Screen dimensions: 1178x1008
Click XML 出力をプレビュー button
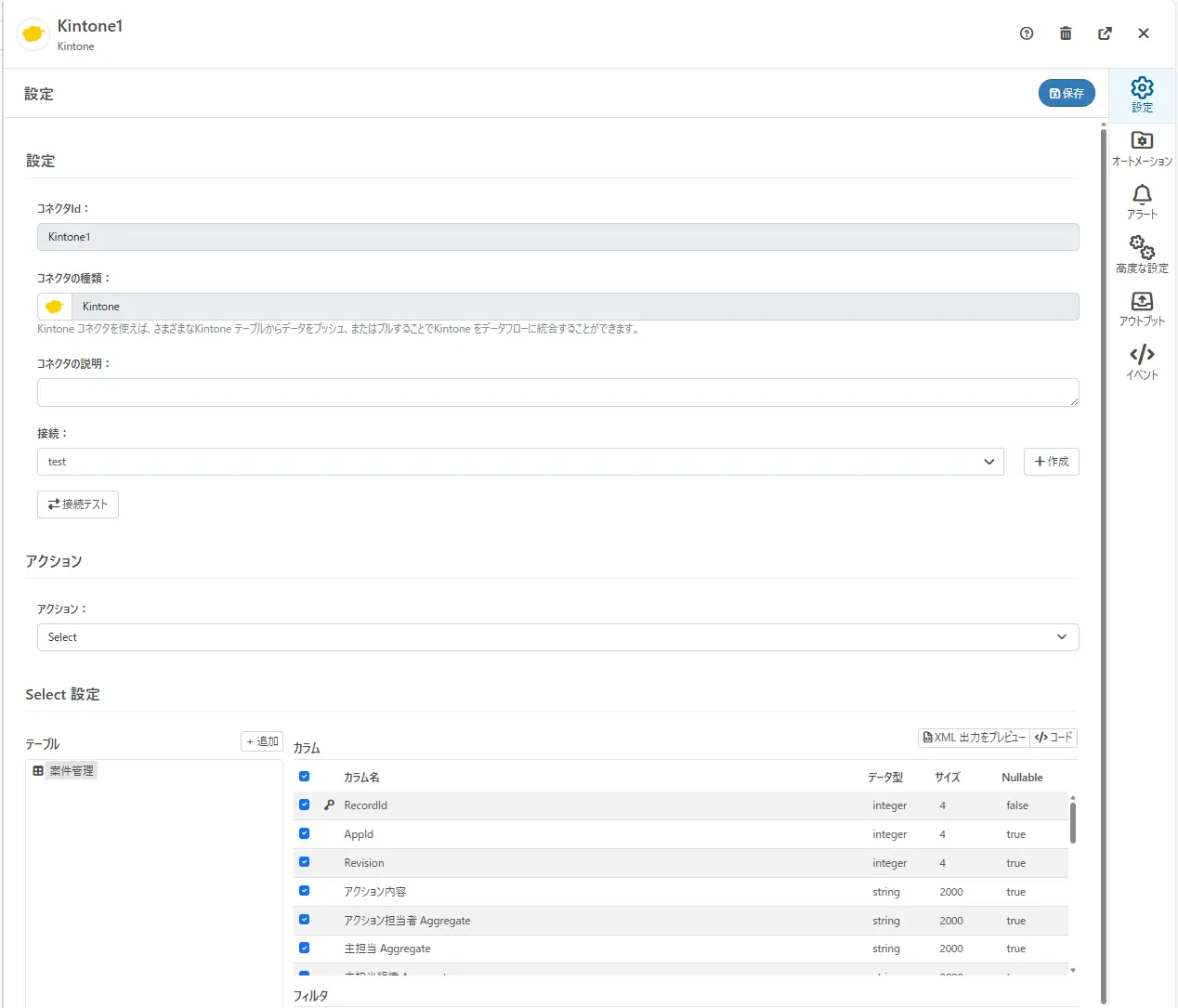coord(974,738)
